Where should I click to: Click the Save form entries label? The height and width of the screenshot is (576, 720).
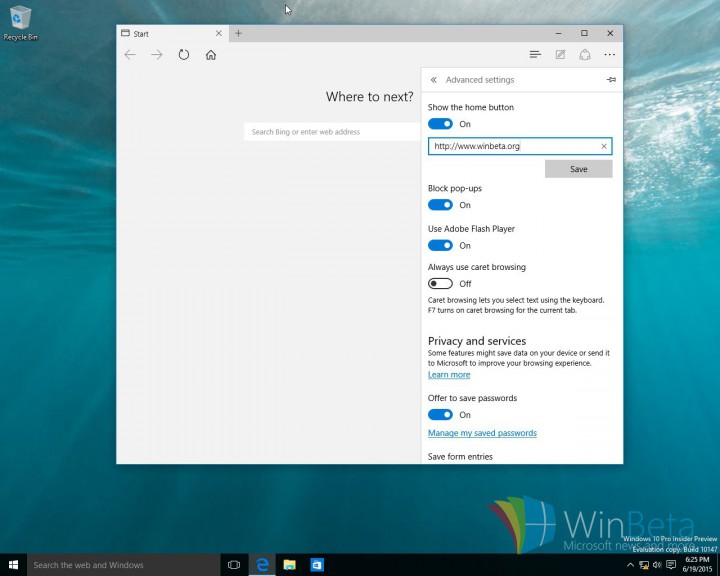point(460,457)
